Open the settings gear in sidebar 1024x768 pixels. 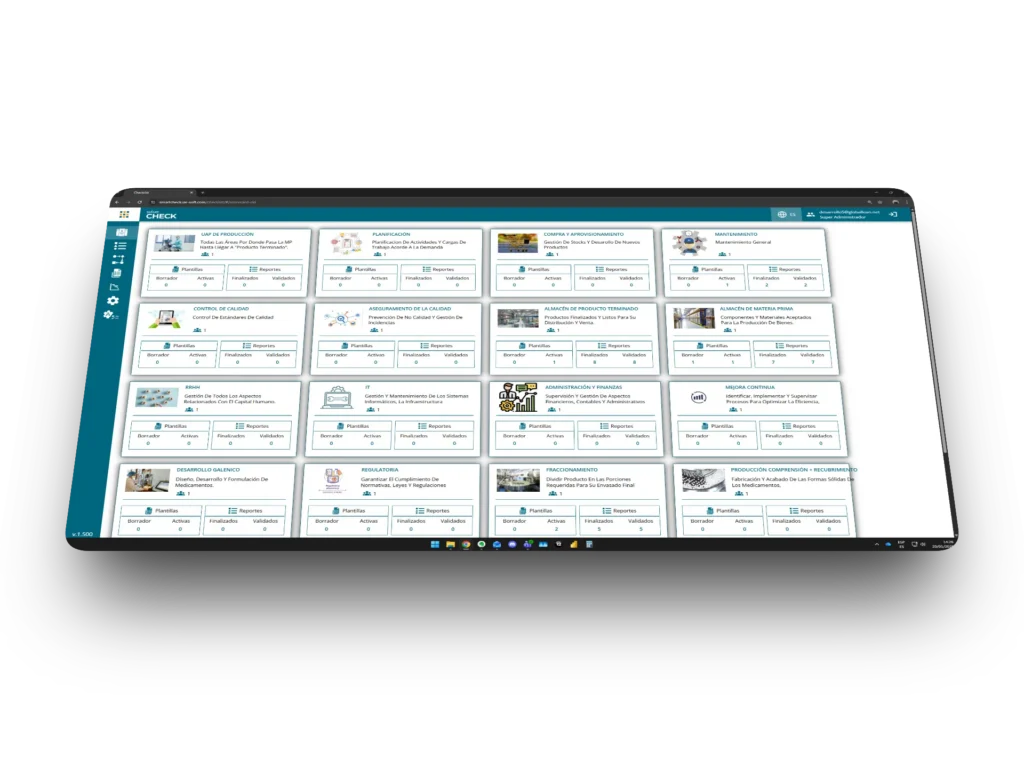(x=113, y=300)
